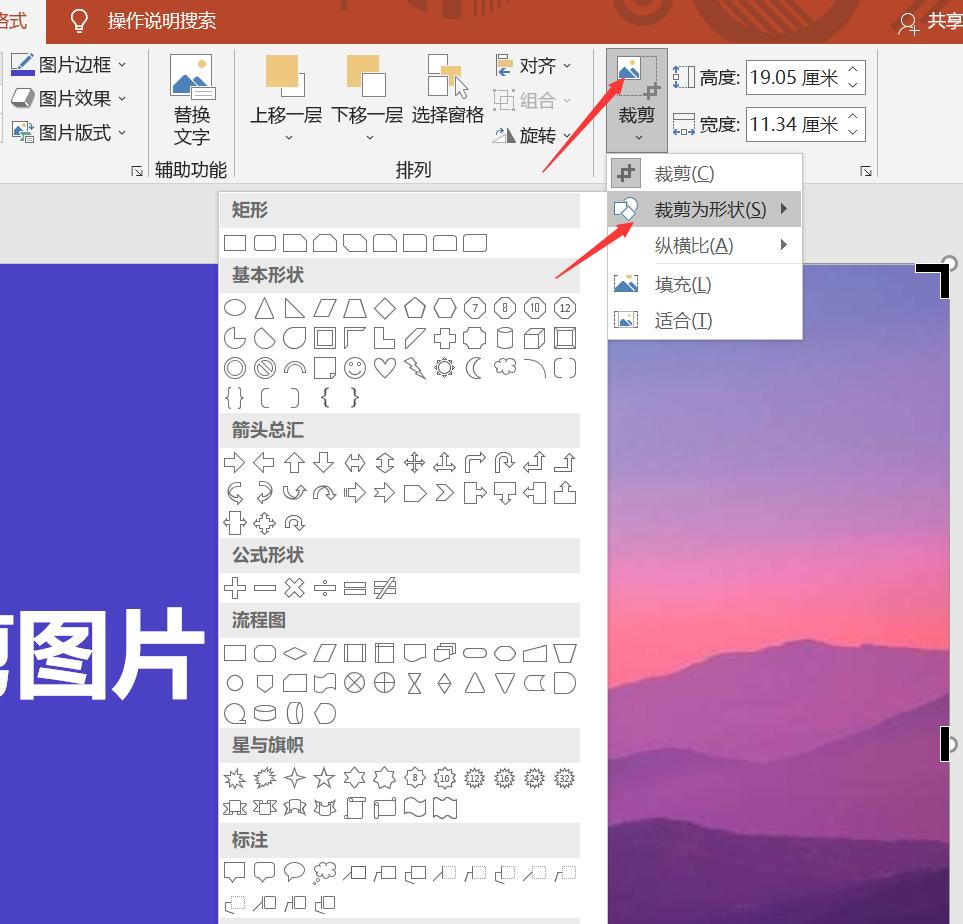Select the right arrow shape
The width and height of the screenshot is (963, 924).
pyautogui.click(x=235, y=462)
